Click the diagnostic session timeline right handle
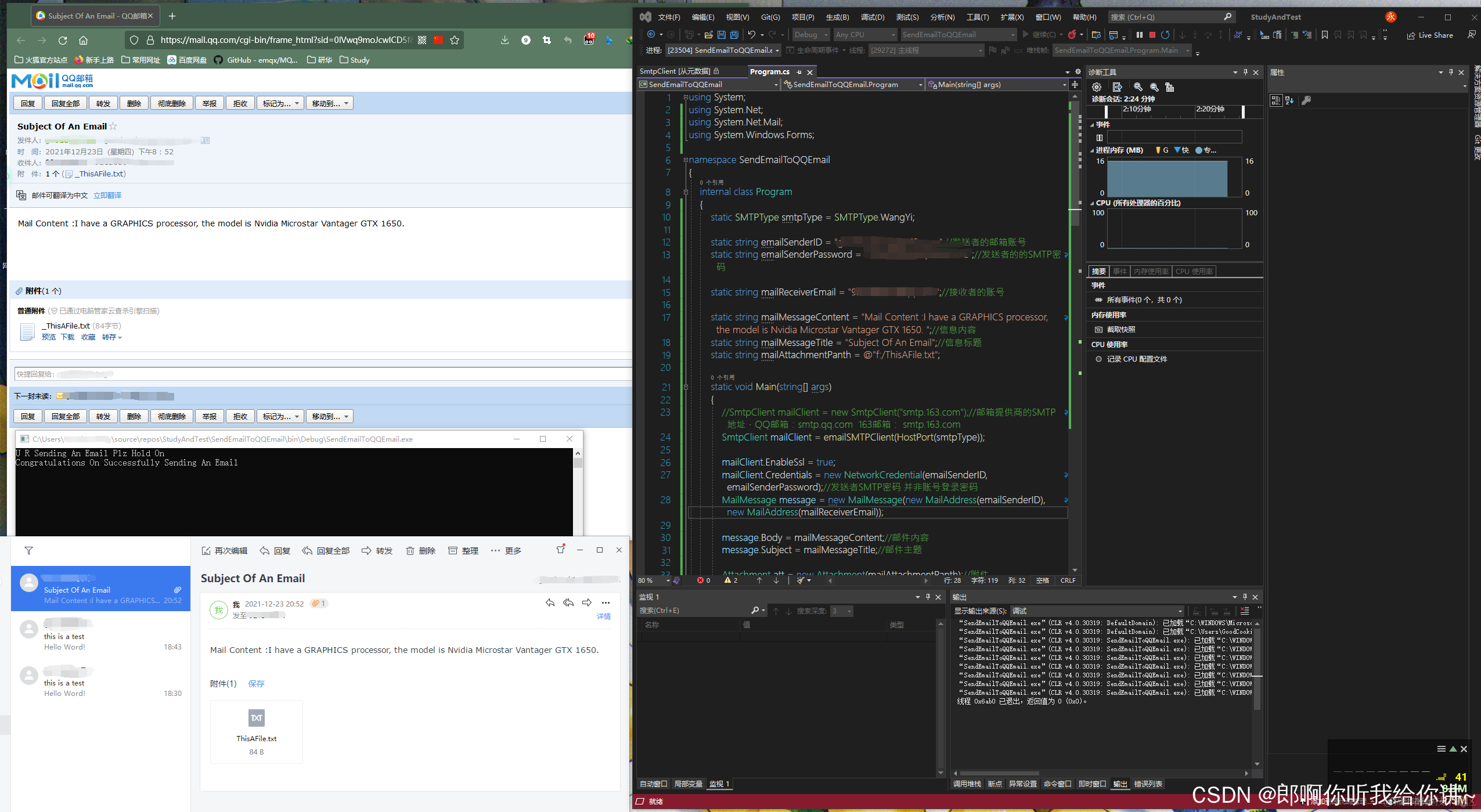 pyautogui.click(x=1243, y=112)
